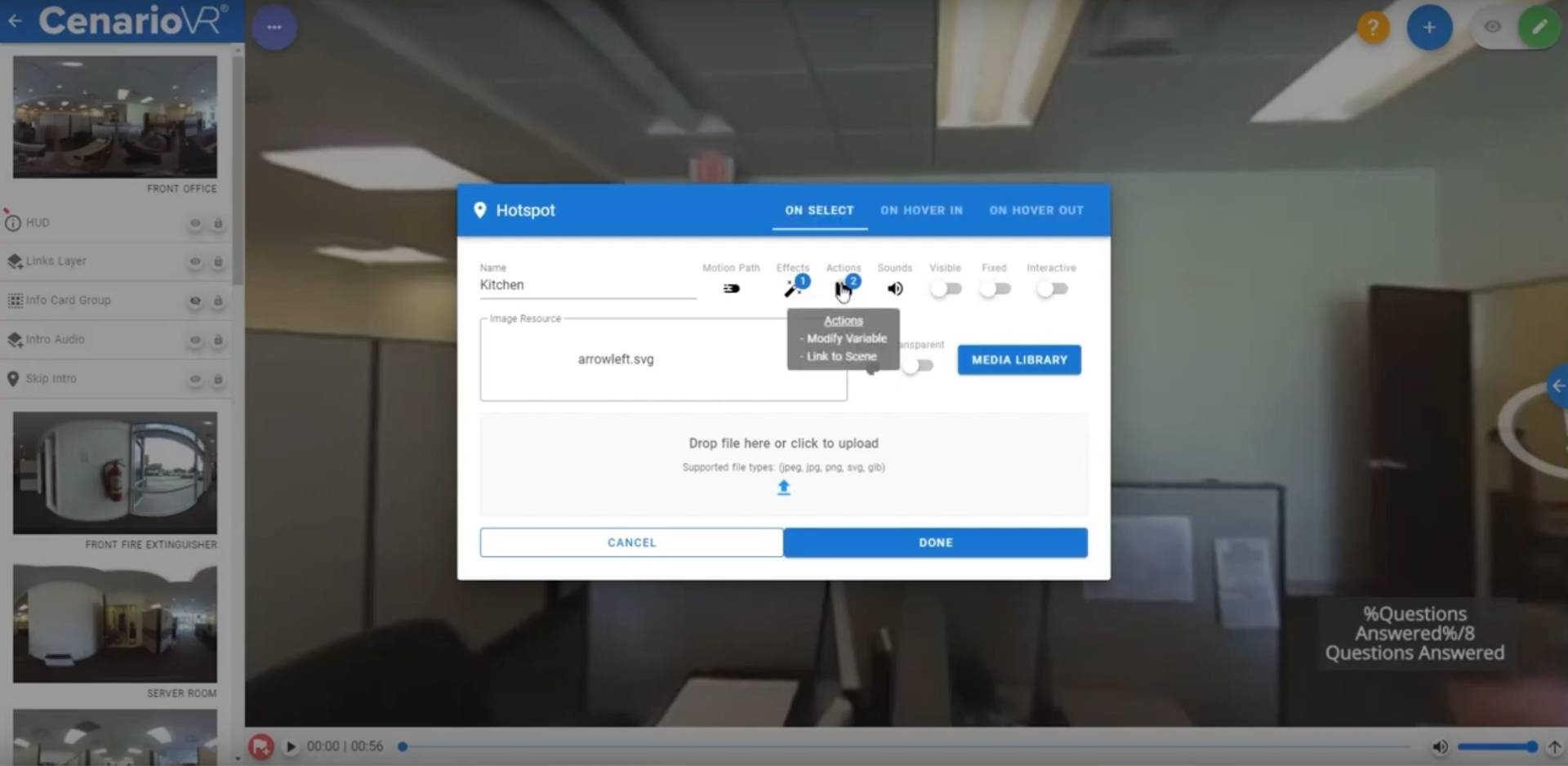Open the orange help question icon

point(1373,27)
